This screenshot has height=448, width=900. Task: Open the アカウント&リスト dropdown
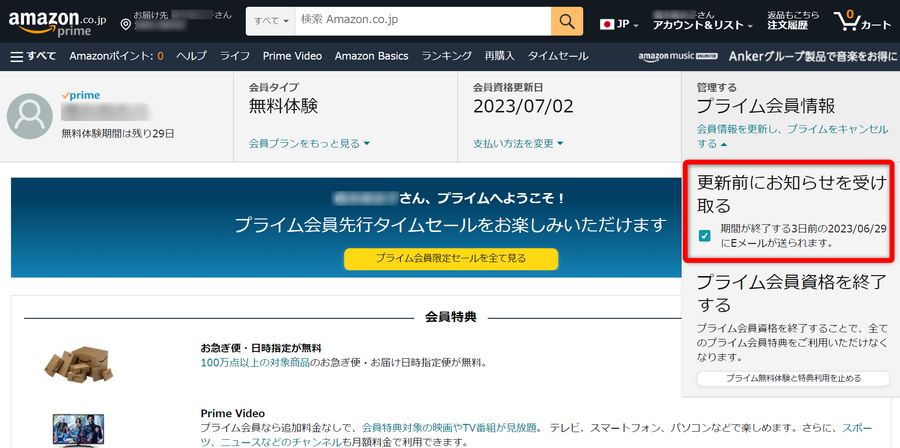(703, 25)
